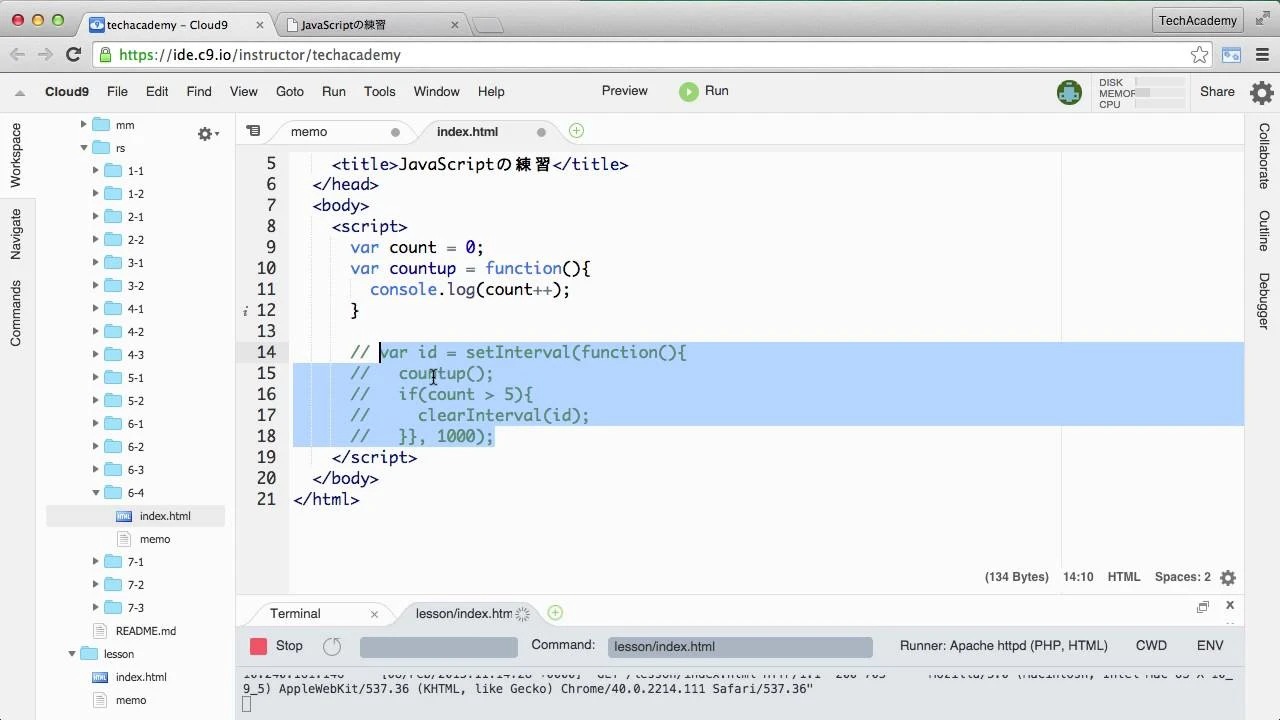Click the Preview button
Viewport: 1280px width, 720px height.
pyautogui.click(x=624, y=91)
